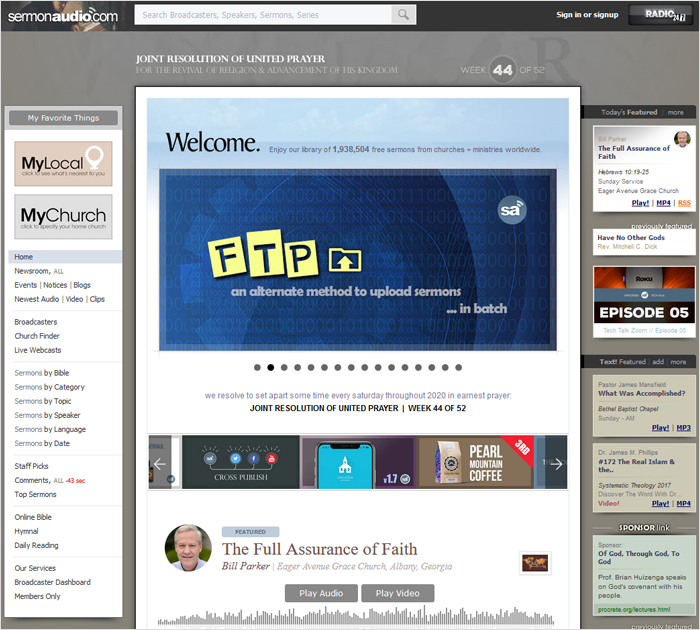700x630 pixels.
Task: Open Newsroom in the sidebar
Action: [32, 271]
